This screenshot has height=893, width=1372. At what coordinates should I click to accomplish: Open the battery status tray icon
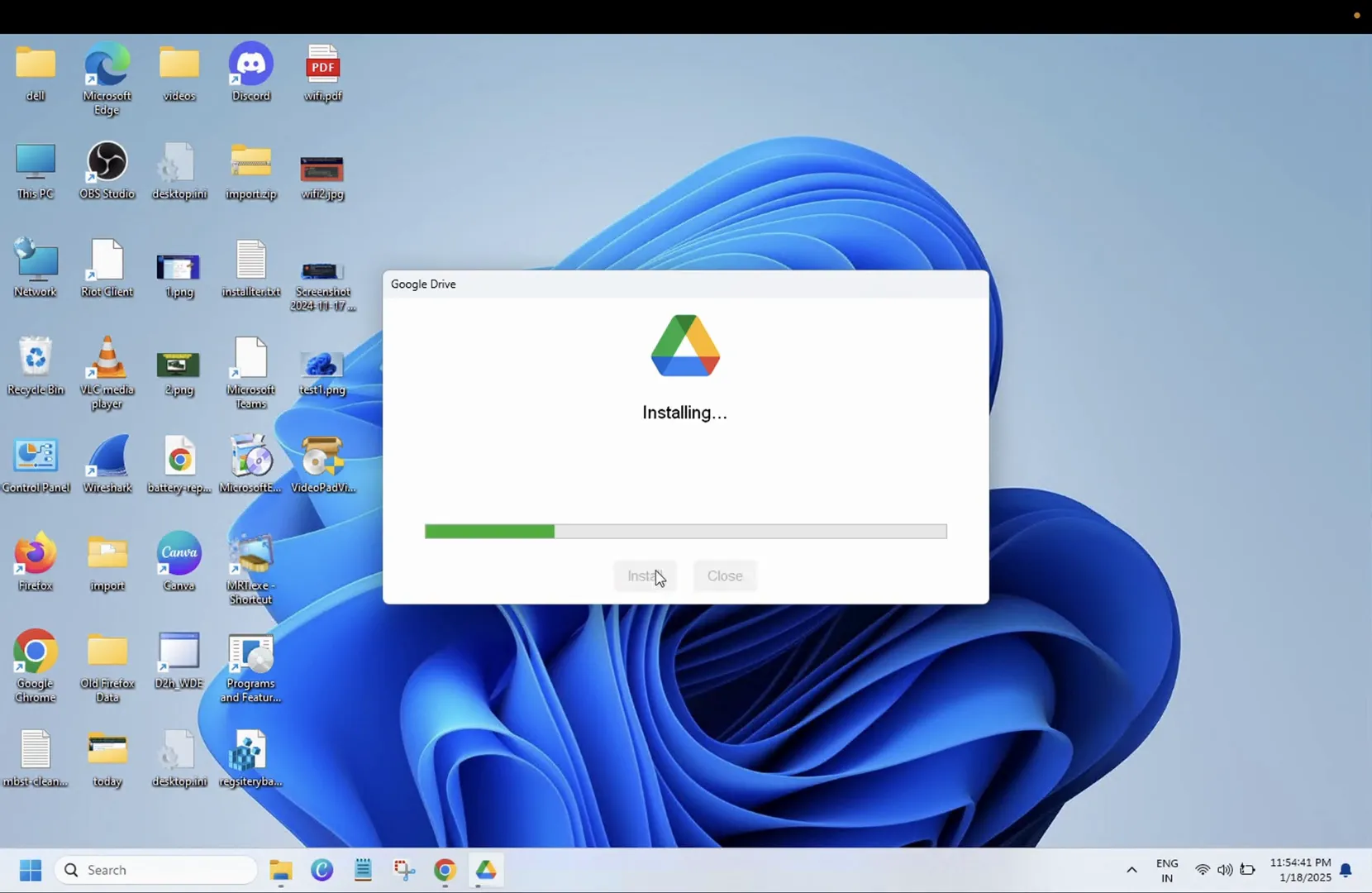pos(1248,870)
